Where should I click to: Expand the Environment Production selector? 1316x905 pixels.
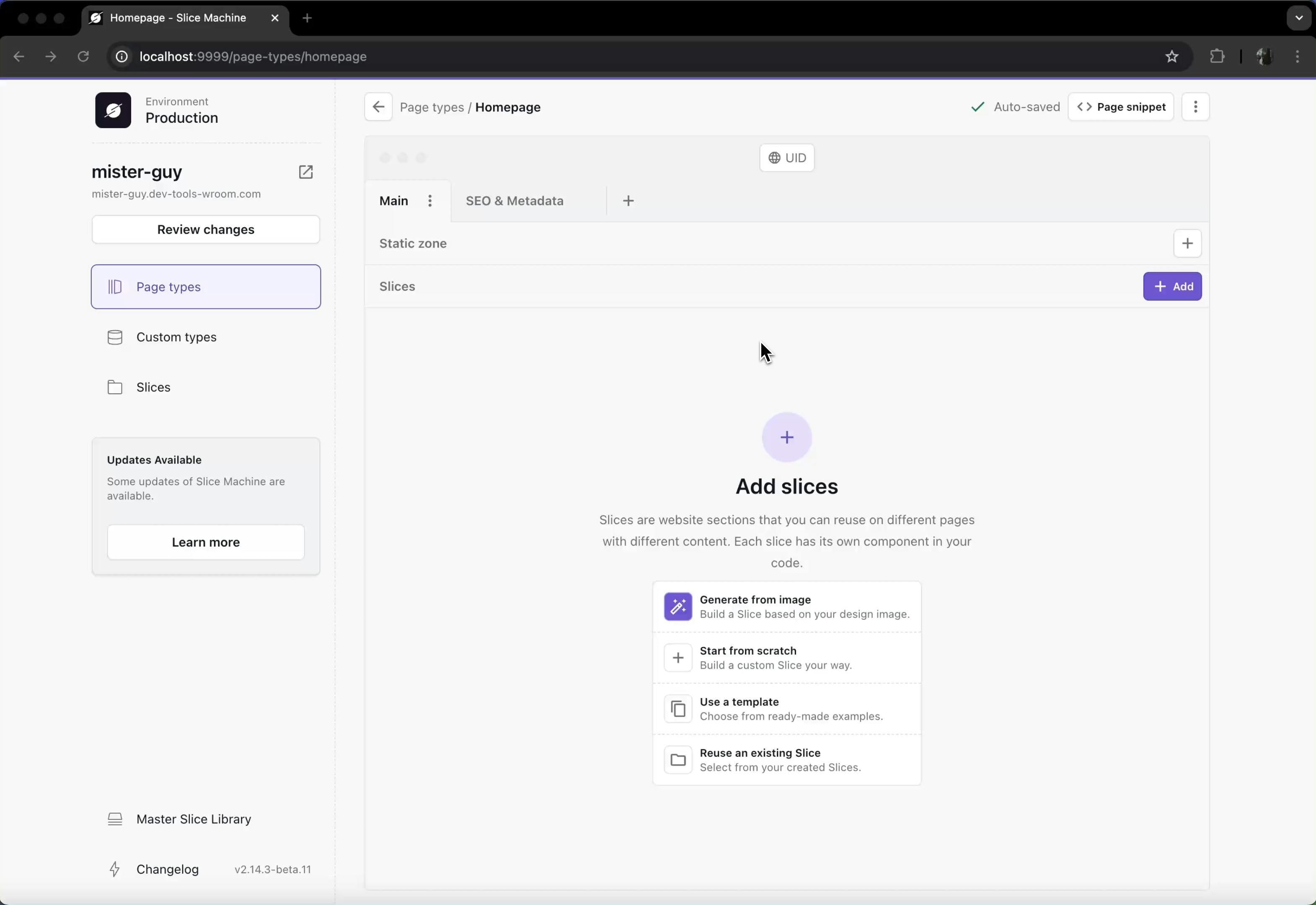pyautogui.click(x=181, y=111)
